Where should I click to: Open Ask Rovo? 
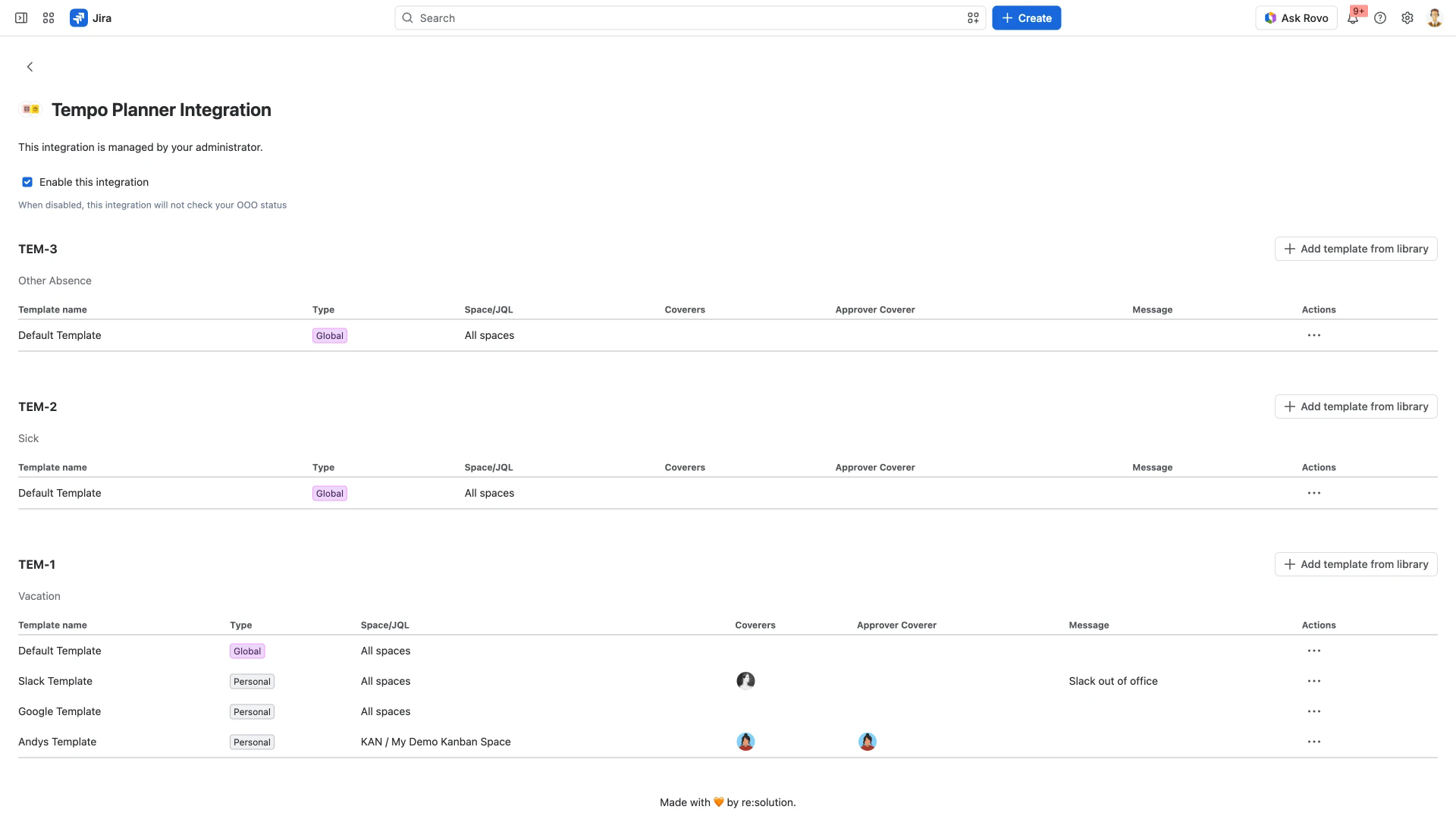pos(1296,18)
